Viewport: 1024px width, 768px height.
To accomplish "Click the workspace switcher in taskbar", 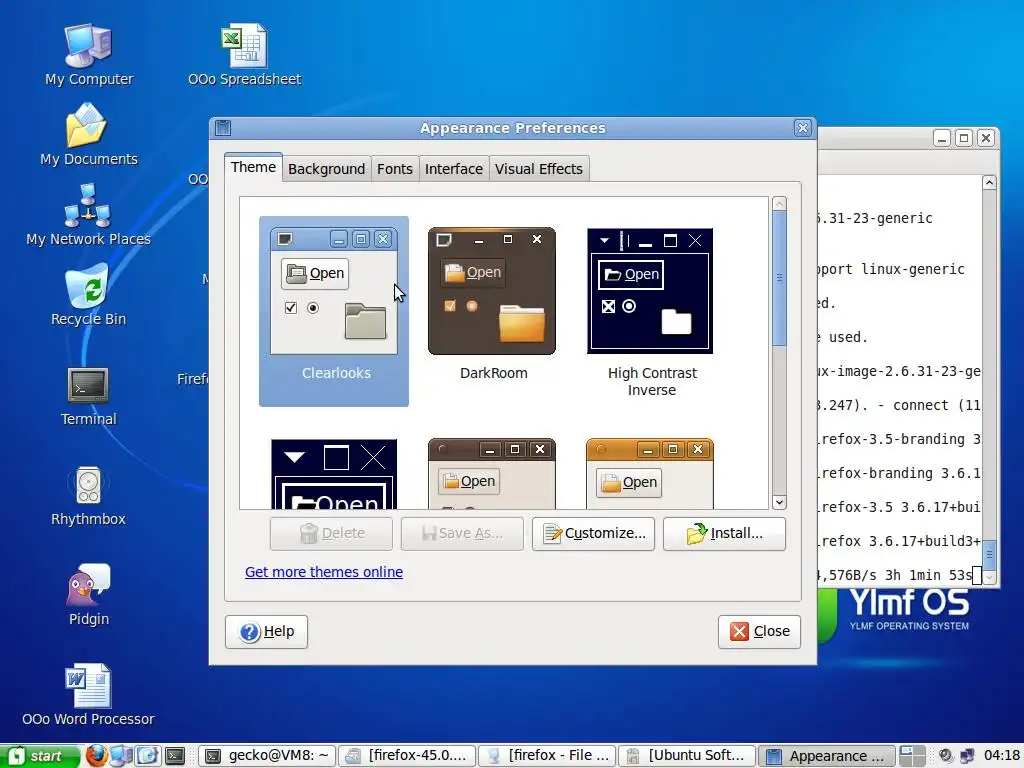I will tap(912, 756).
